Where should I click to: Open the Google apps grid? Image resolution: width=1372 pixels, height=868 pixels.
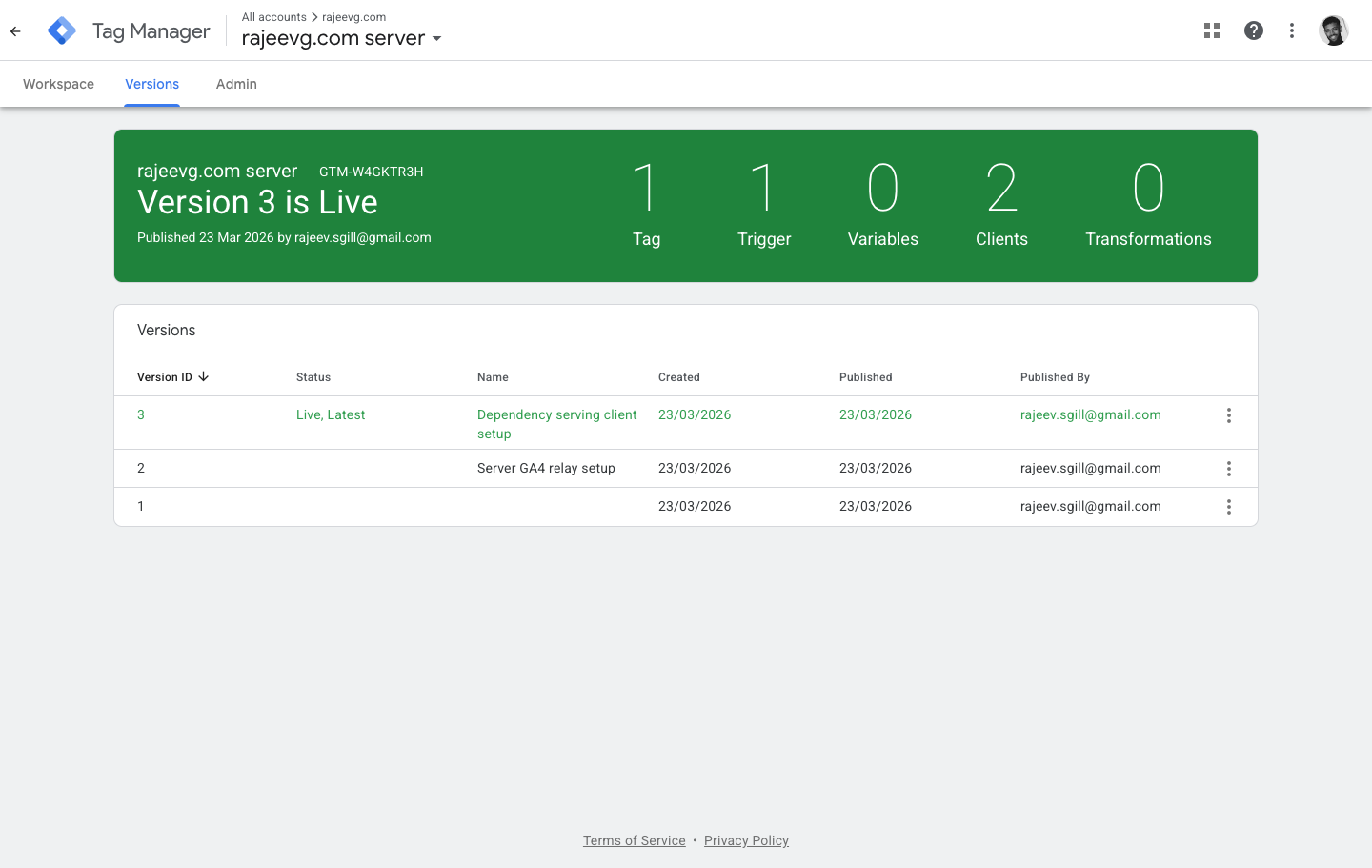[1211, 30]
